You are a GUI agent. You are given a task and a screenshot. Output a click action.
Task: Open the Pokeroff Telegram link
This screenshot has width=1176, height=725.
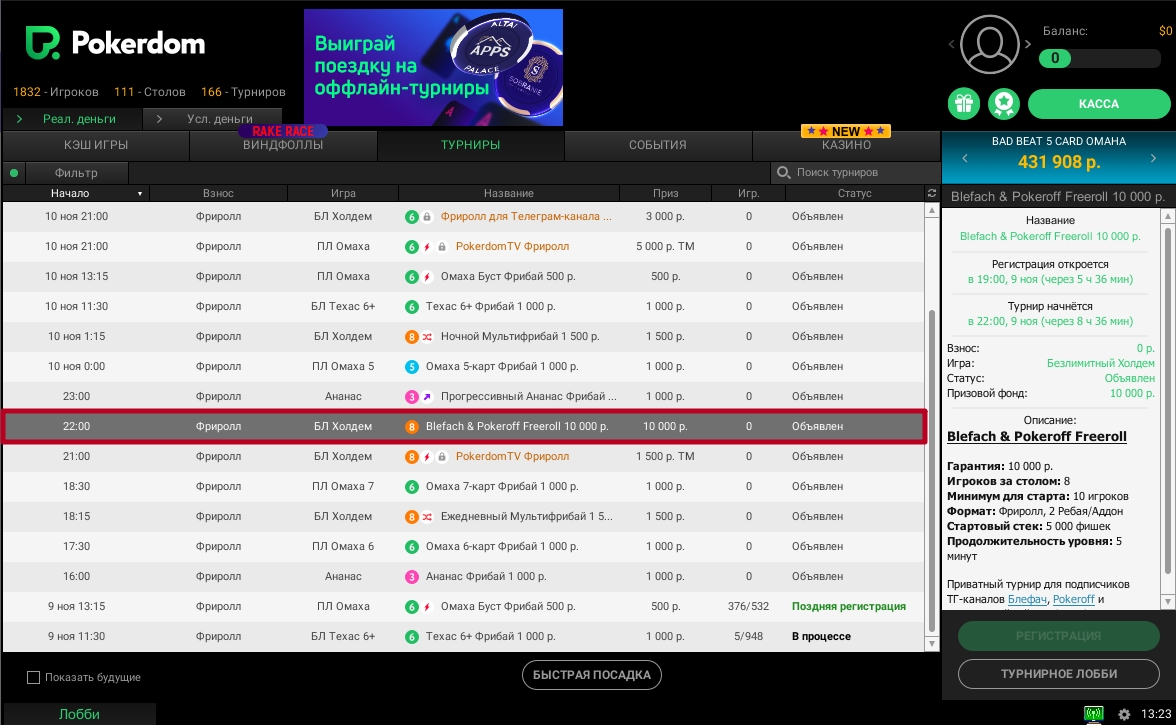tap(1073, 599)
